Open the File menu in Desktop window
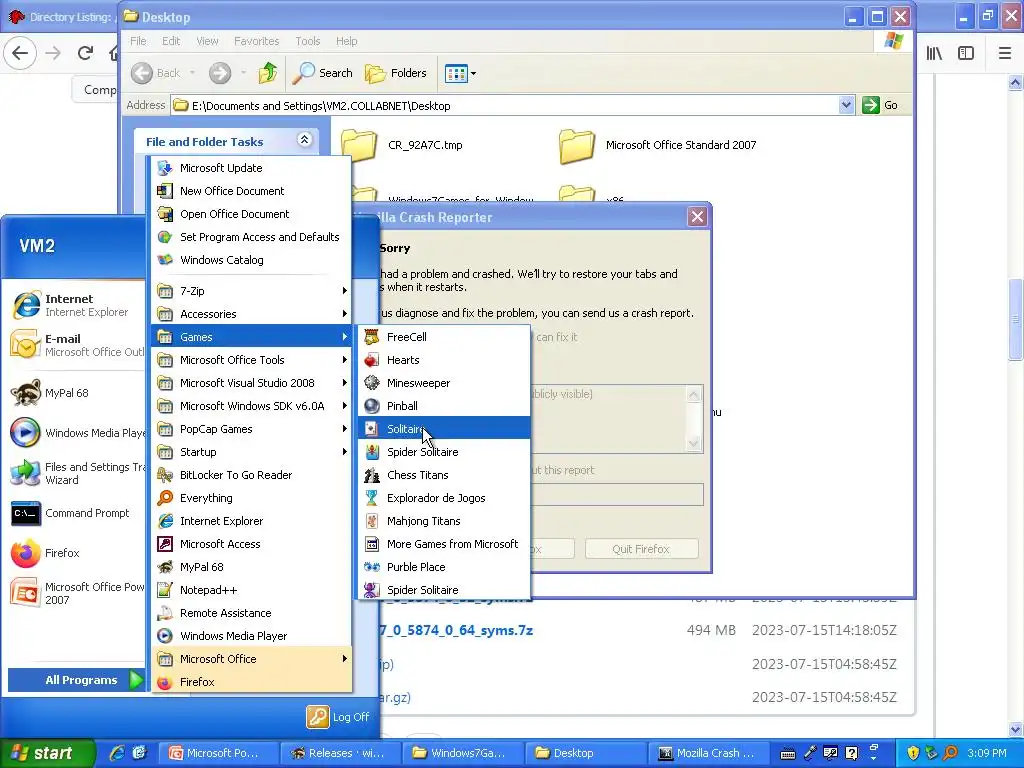The image size is (1024, 768). (x=138, y=41)
